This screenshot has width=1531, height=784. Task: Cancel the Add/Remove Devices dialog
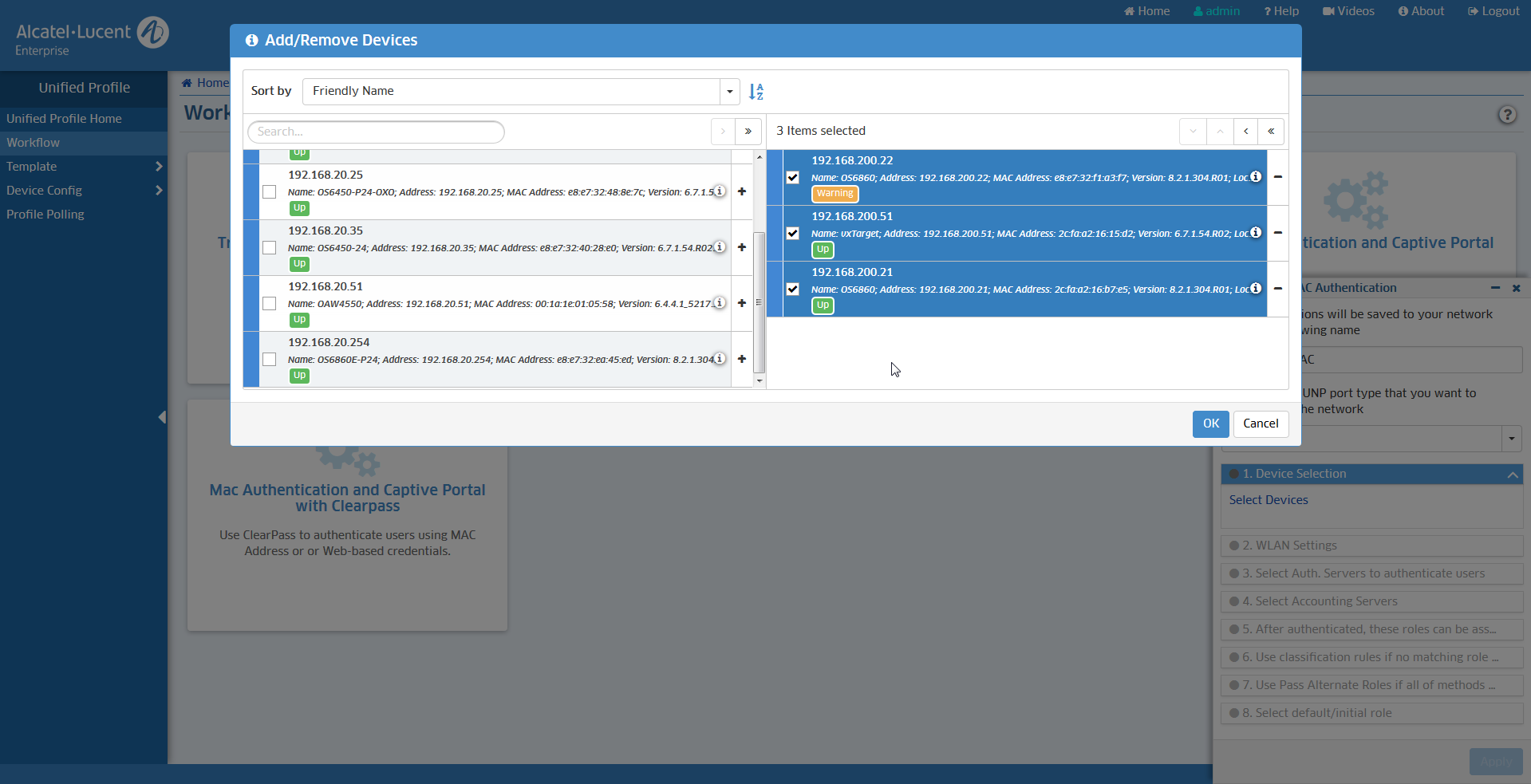click(1260, 424)
